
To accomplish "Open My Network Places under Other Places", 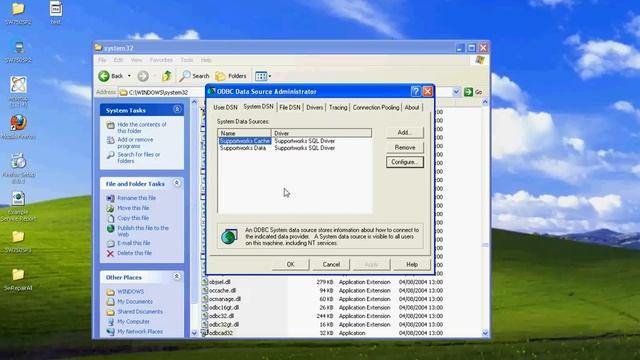I will click(140, 331).
